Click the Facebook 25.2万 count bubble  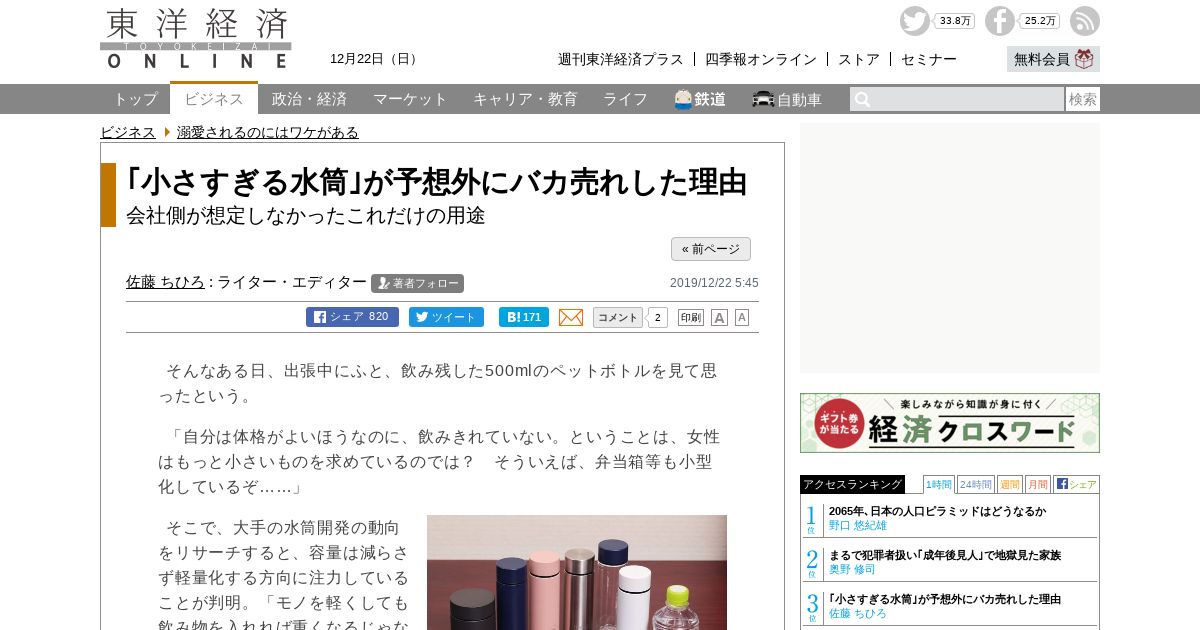(x=1040, y=21)
